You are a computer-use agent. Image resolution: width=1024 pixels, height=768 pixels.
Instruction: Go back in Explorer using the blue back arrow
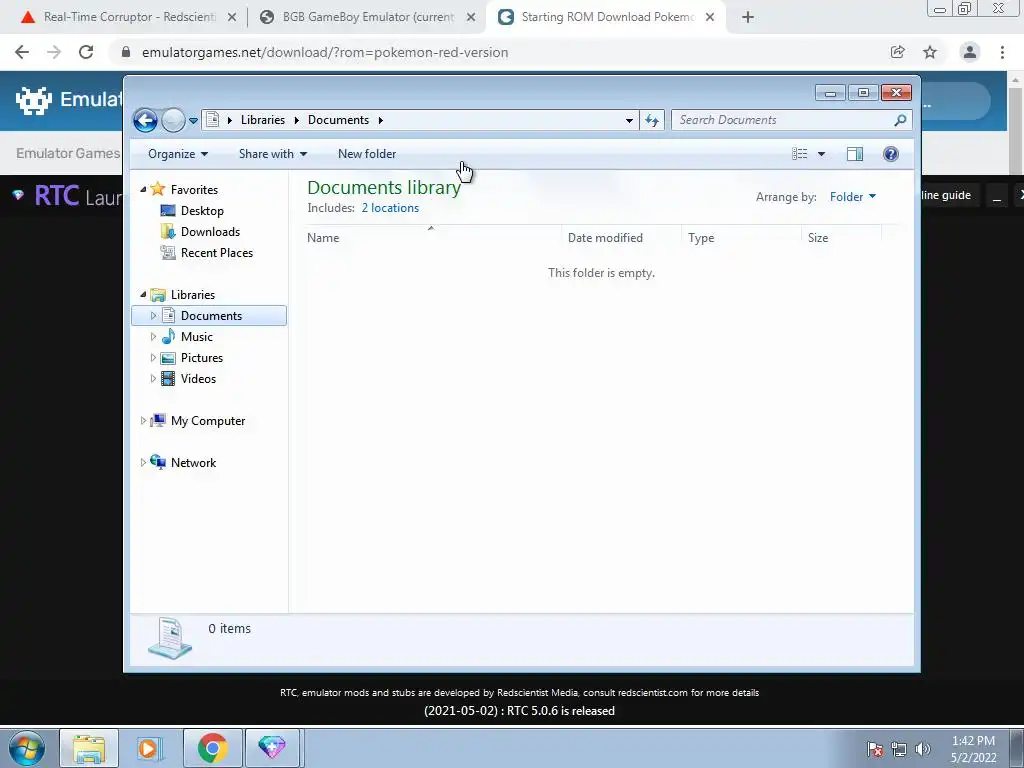tap(145, 120)
